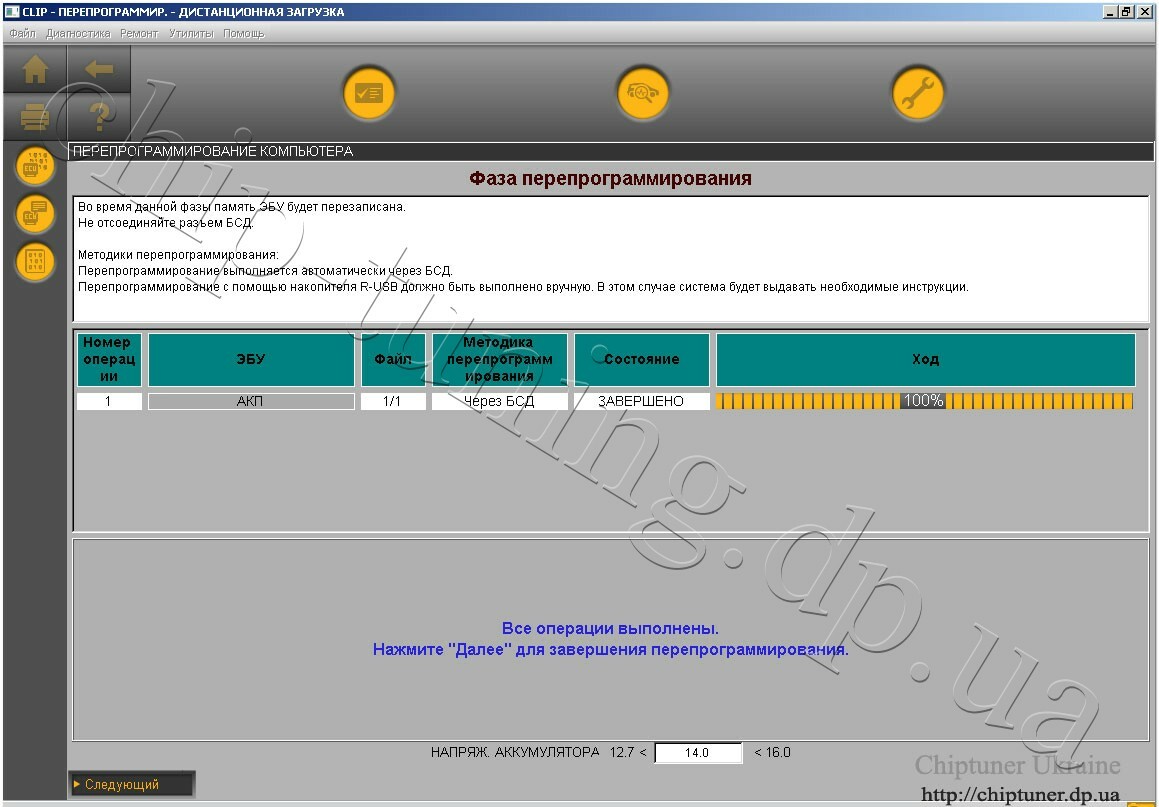The width and height of the screenshot is (1159, 807).
Task: Open the vehicle diagnostic magnifier icon
Action: pyautogui.click(x=643, y=93)
